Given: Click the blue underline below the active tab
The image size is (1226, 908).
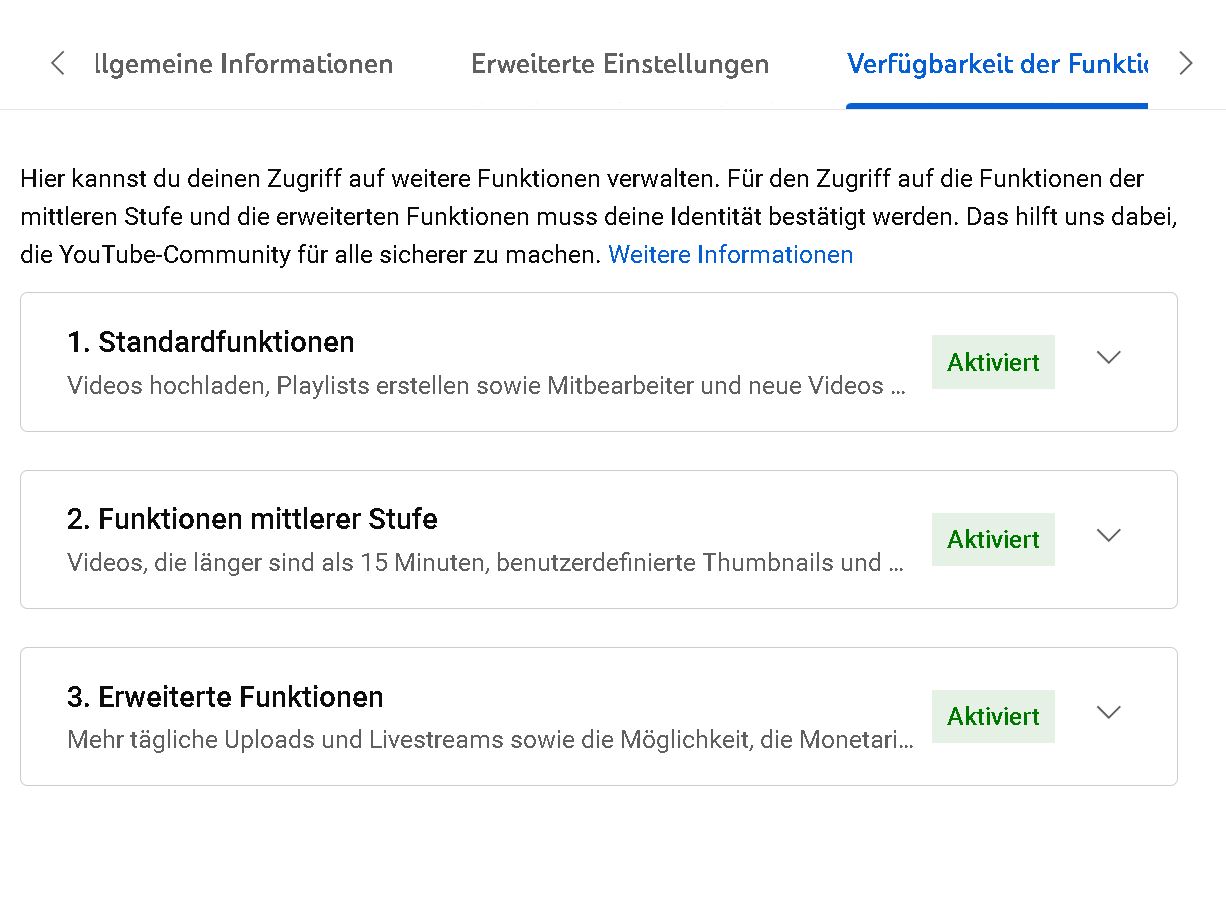Looking at the screenshot, I should (996, 105).
